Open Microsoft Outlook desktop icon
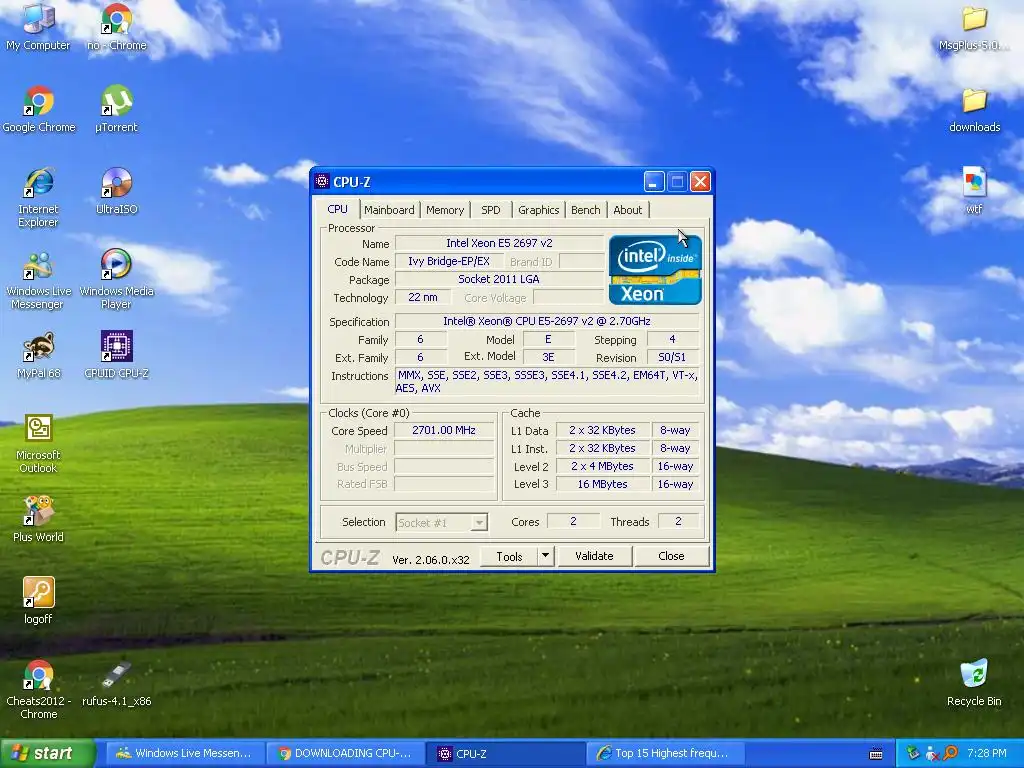Viewport: 1024px width, 768px height. pos(38,444)
